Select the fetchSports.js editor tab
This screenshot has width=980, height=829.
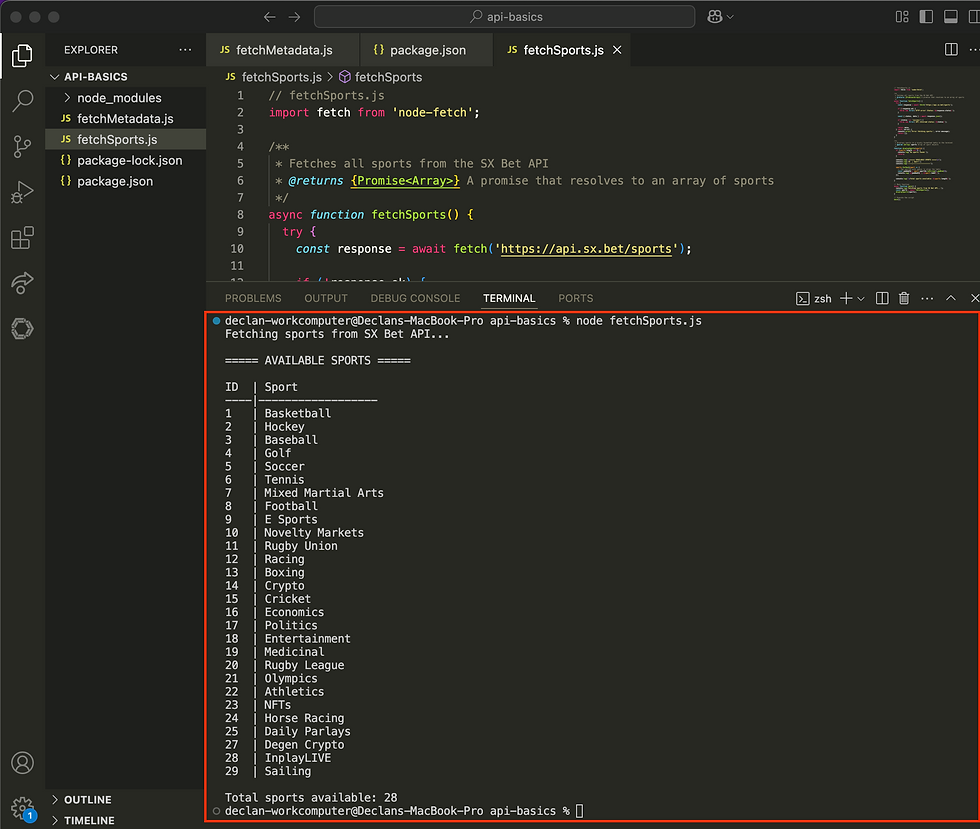[x=562, y=50]
